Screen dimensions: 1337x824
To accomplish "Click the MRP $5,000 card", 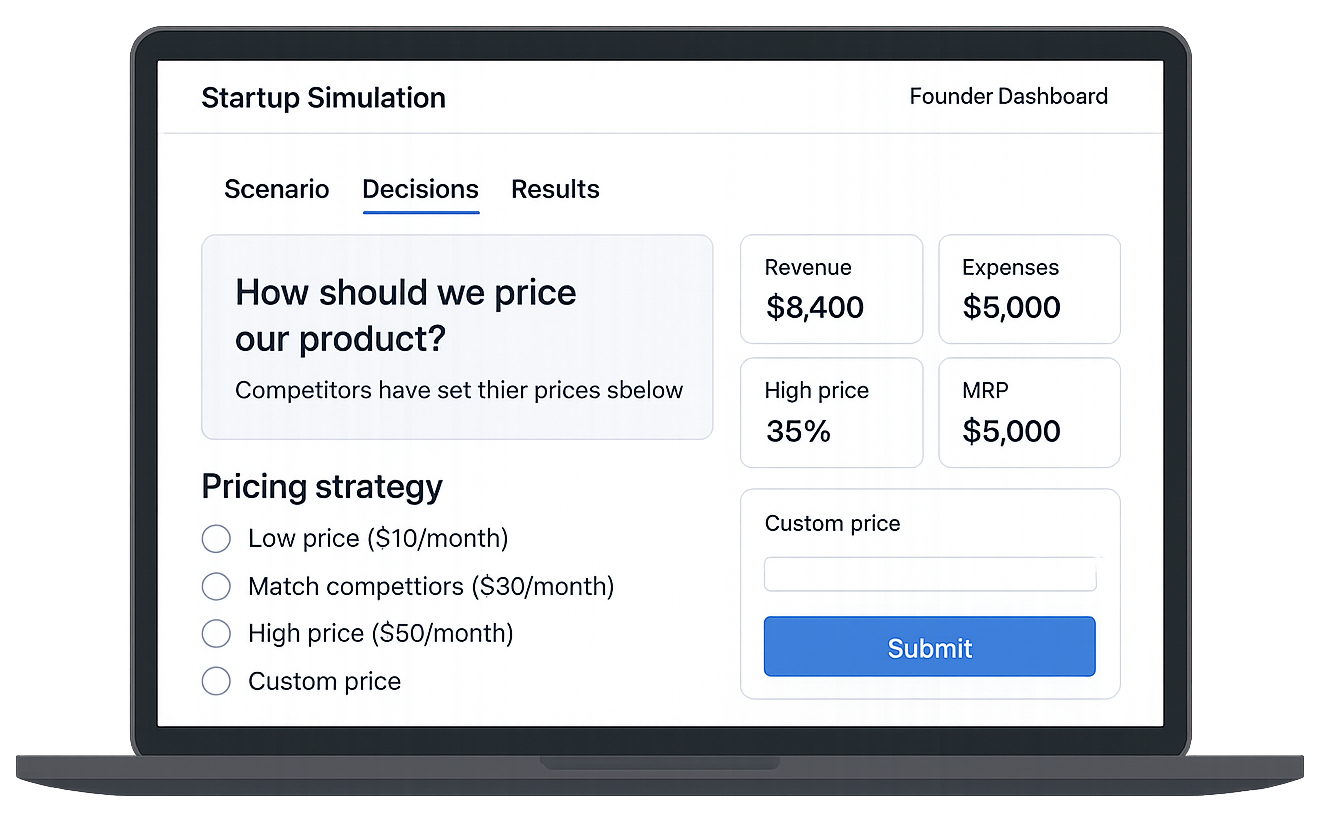I will pyautogui.click(x=1029, y=412).
